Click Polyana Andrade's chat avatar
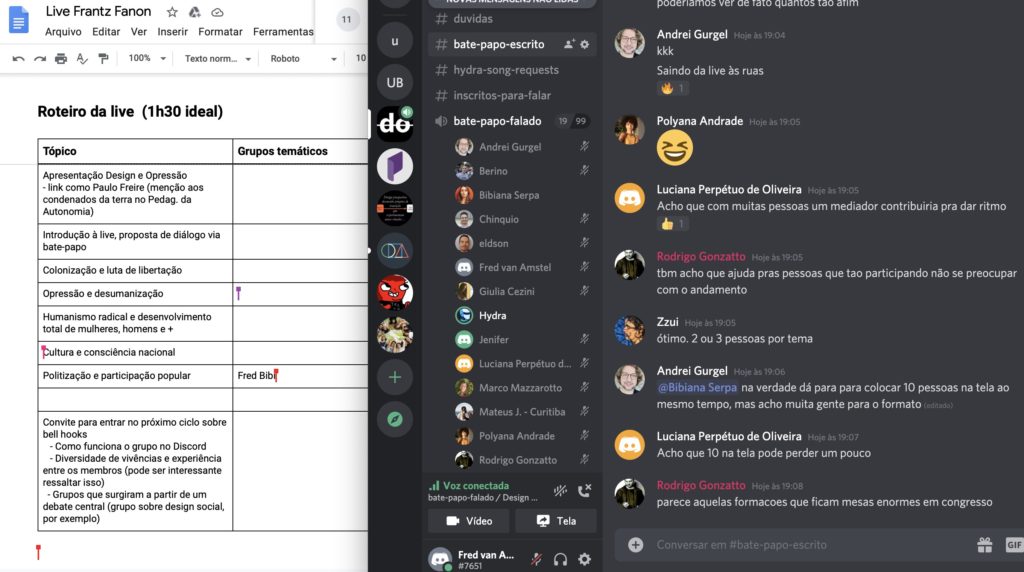The image size is (1024, 572). (630, 130)
